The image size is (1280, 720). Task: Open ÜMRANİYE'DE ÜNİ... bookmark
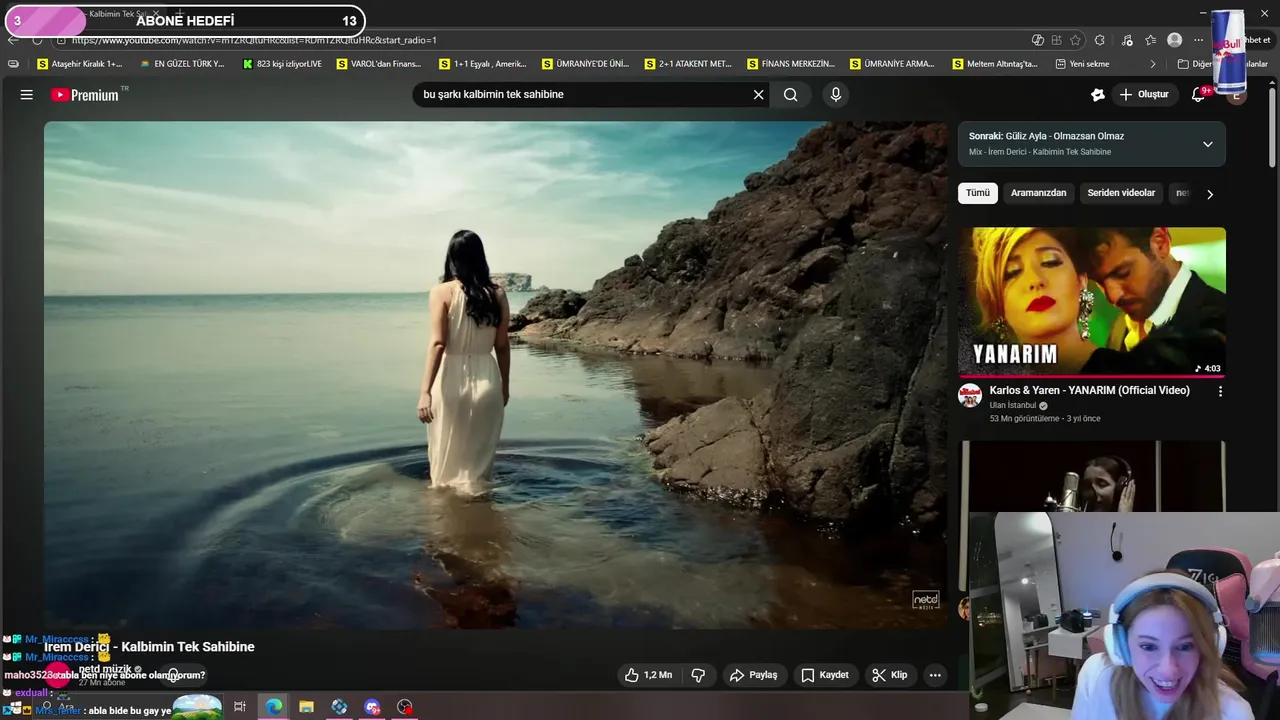pos(586,64)
